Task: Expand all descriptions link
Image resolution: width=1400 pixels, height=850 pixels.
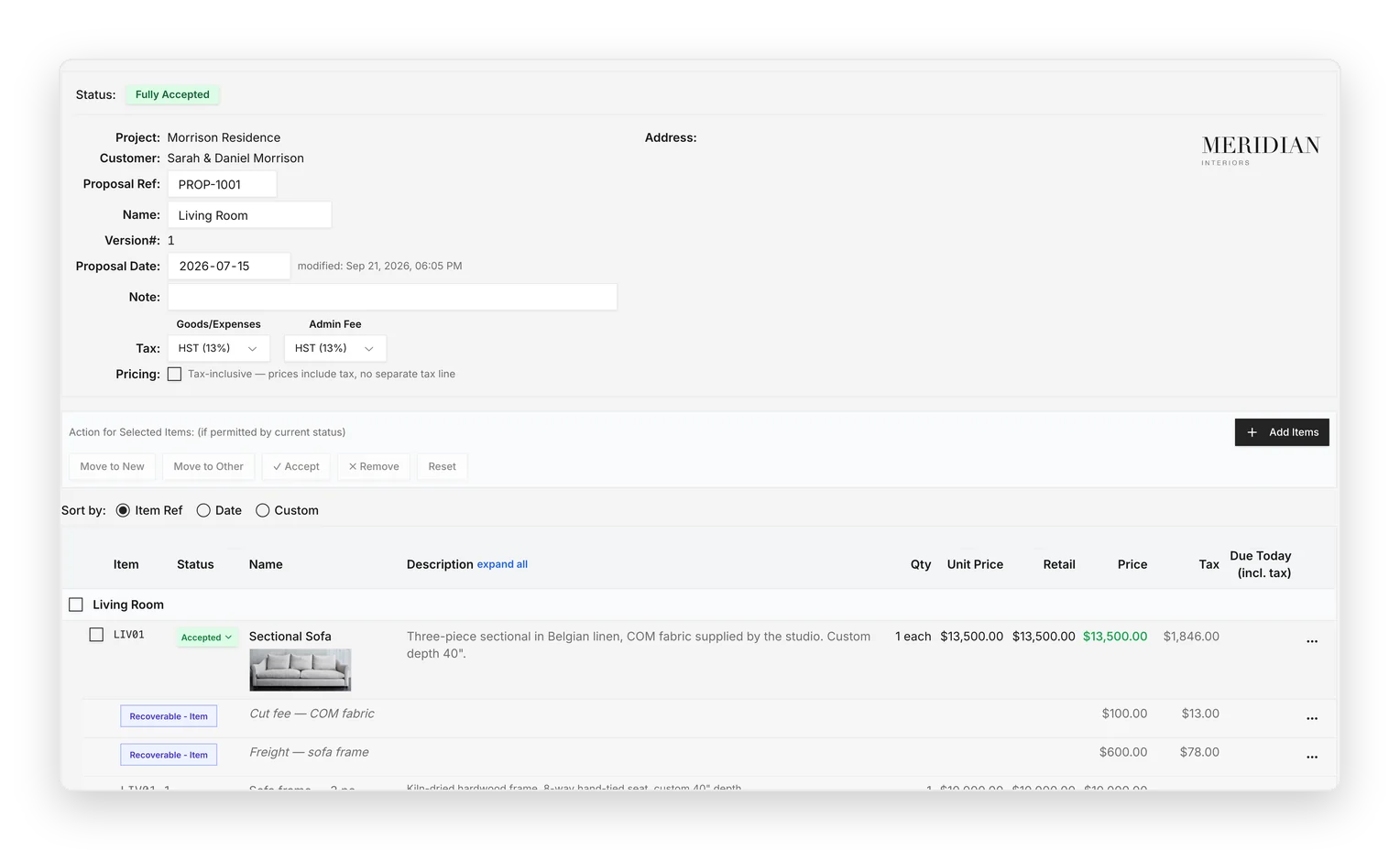Action: click(502, 564)
